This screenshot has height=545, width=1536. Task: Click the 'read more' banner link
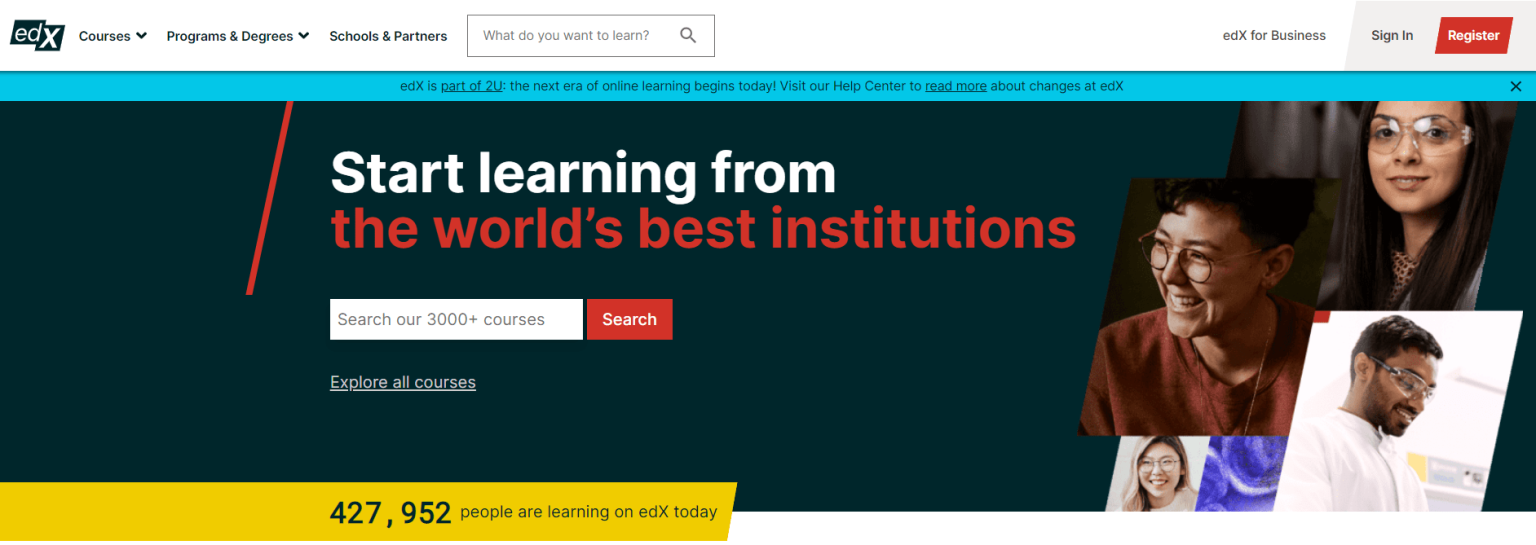click(x=955, y=87)
